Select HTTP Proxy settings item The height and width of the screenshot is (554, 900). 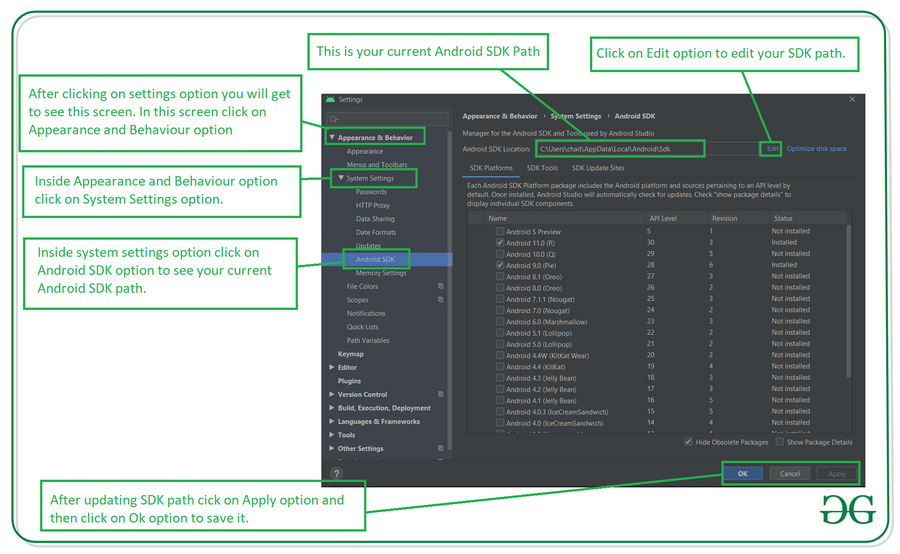373,206
